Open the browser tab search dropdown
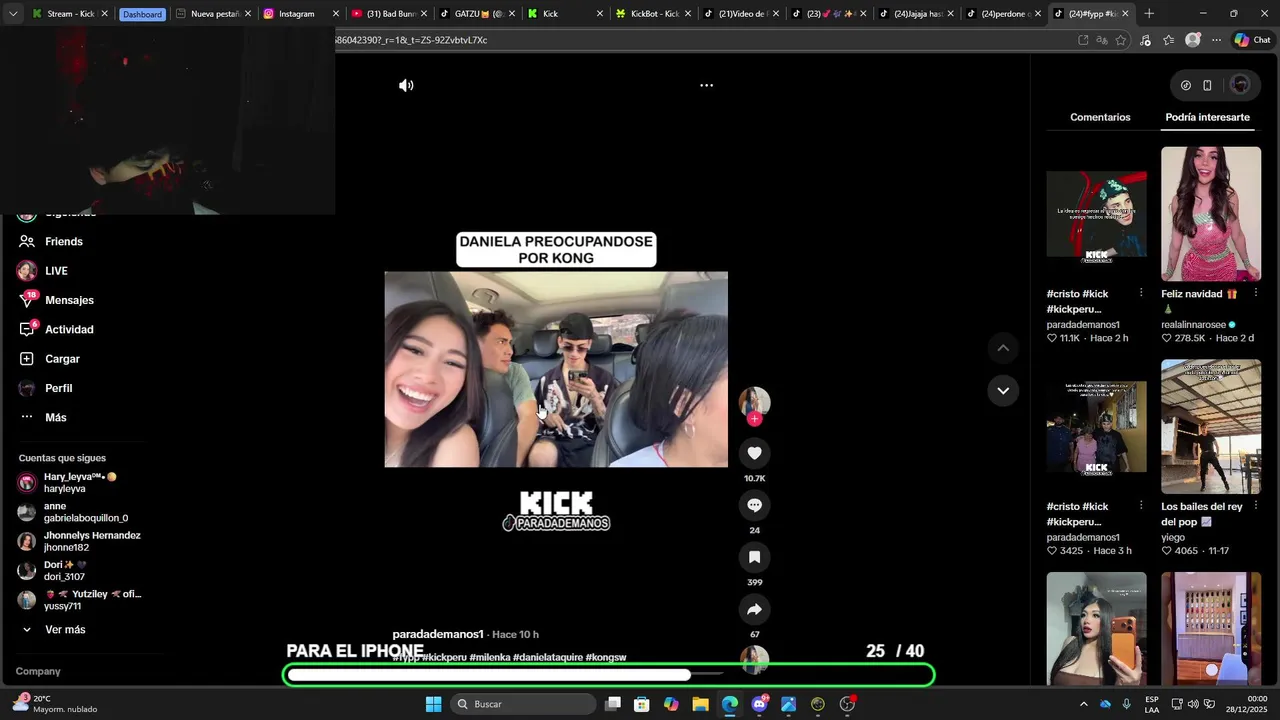The image size is (1280, 720). (13, 14)
